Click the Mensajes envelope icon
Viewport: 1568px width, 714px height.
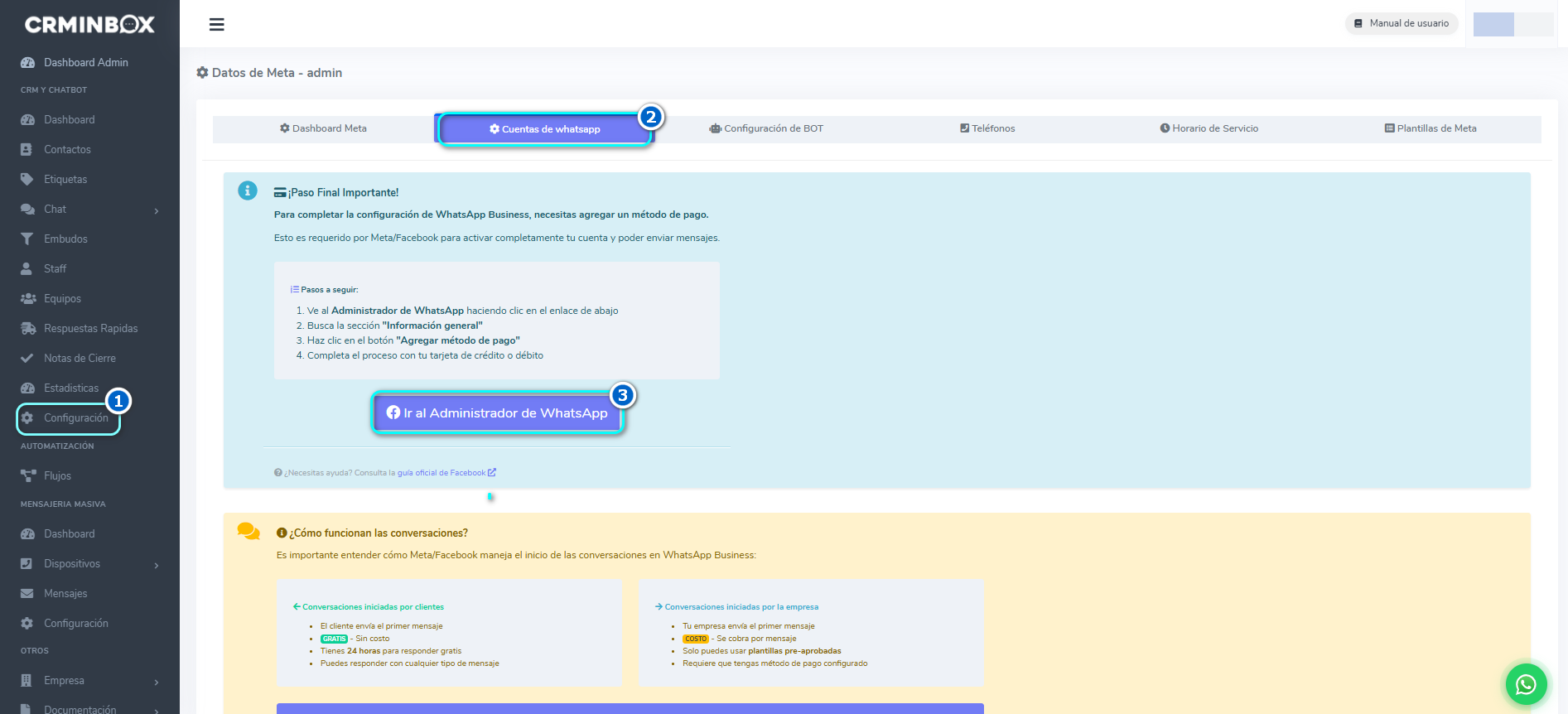(x=27, y=593)
